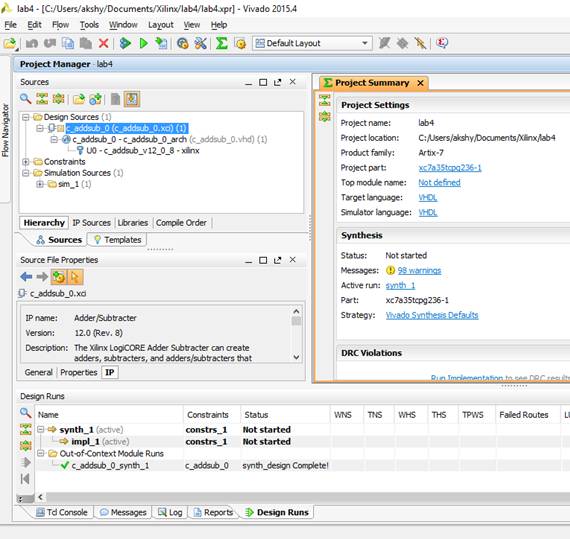Collapse the Simulation Sources tree node
This screenshot has width=570, height=539.
pyautogui.click(x=25, y=173)
